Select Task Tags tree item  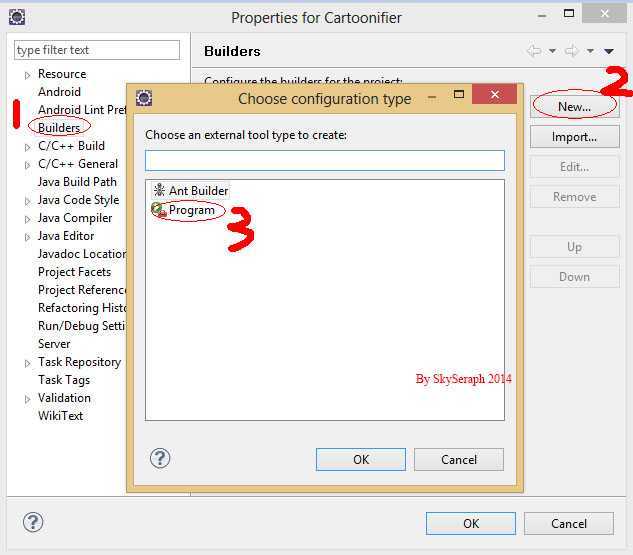pyautogui.click(x=64, y=380)
